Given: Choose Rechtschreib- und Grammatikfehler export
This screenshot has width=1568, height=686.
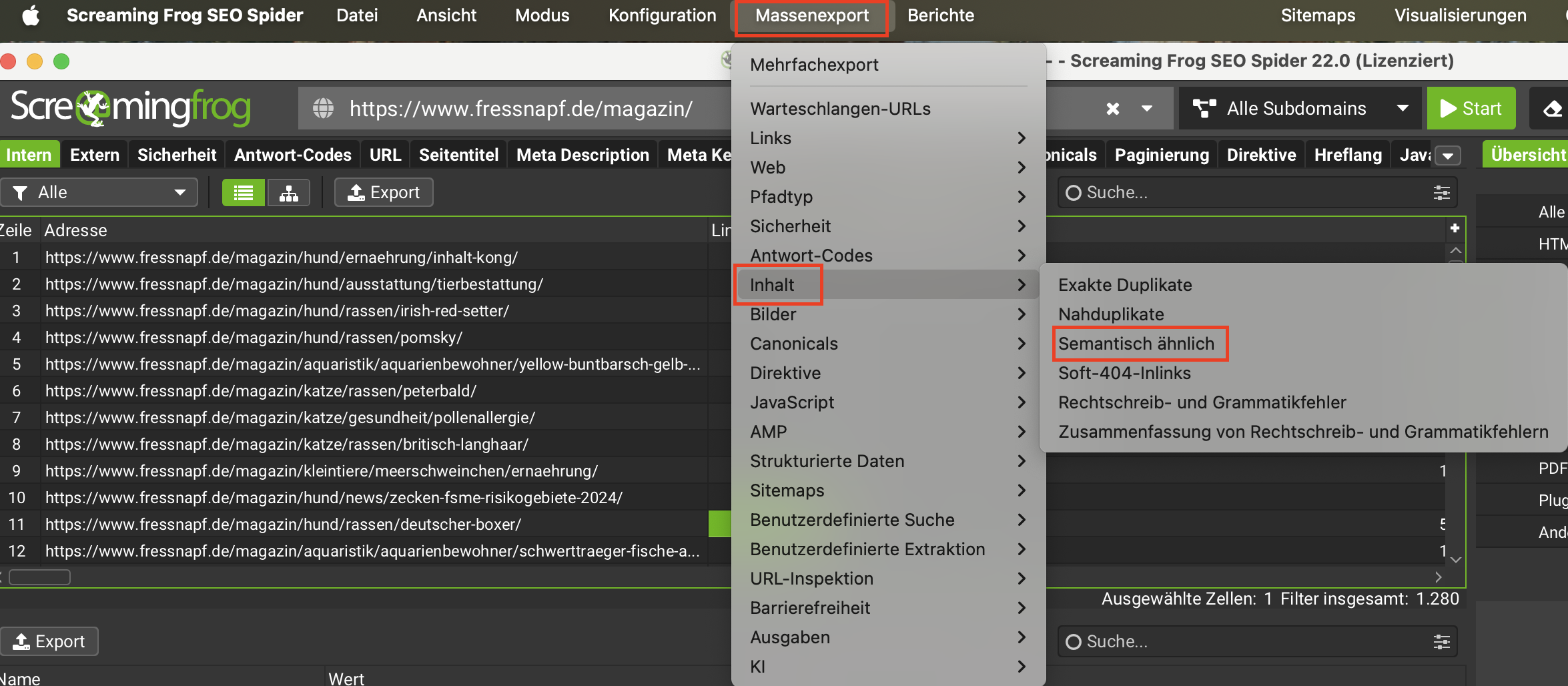Looking at the screenshot, I should click(x=1202, y=402).
